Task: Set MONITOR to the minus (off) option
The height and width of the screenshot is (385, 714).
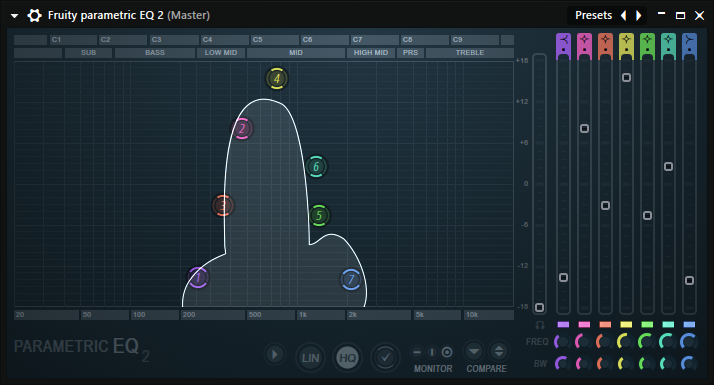Action: click(417, 352)
